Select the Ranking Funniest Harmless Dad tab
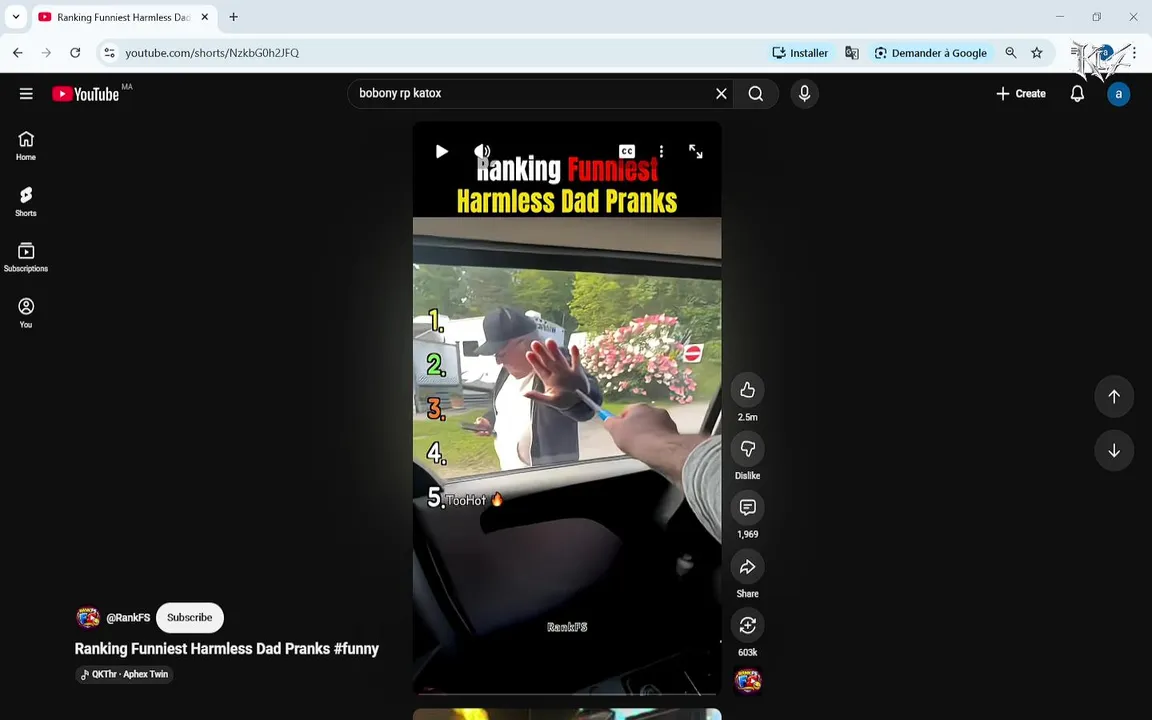 click(x=123, y=17)
